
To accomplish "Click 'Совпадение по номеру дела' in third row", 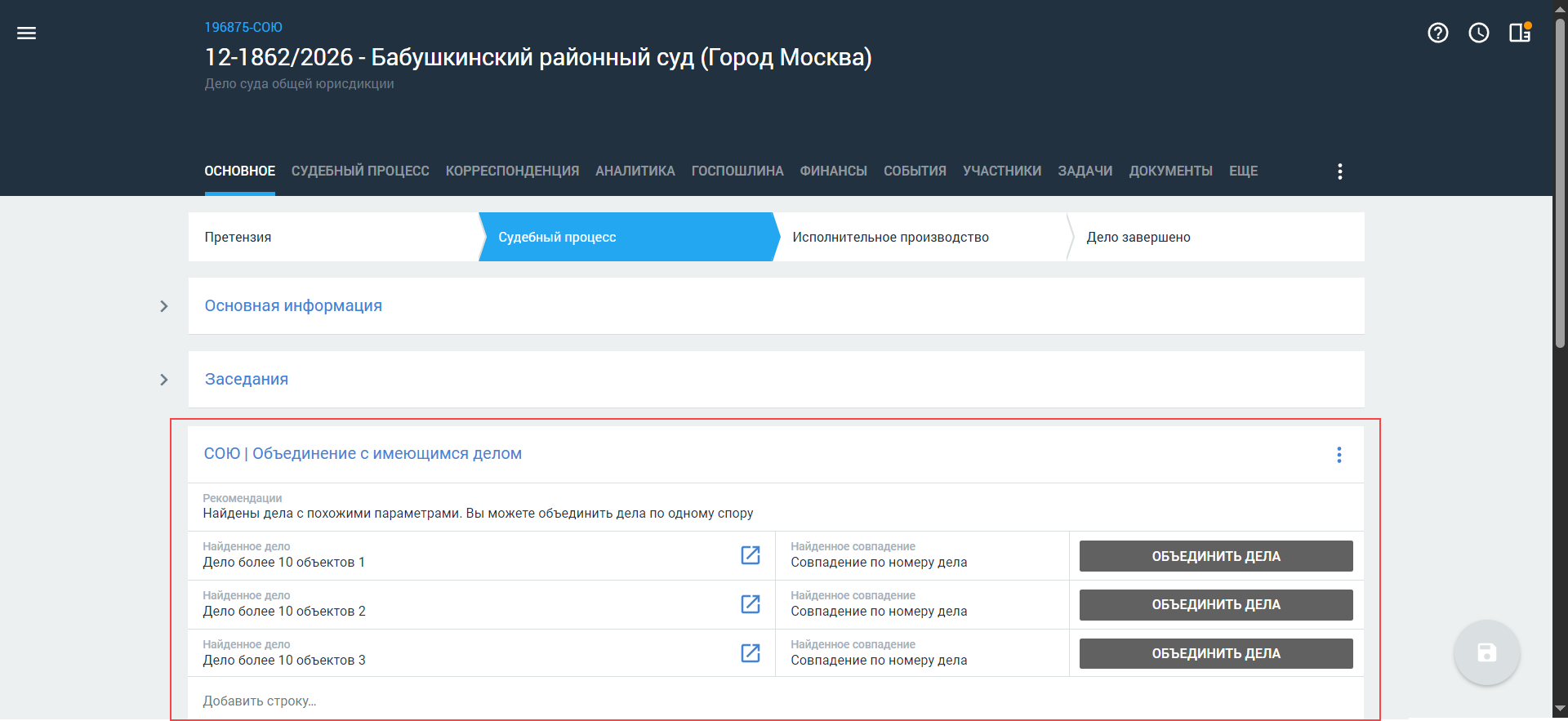I will (879, 660).
